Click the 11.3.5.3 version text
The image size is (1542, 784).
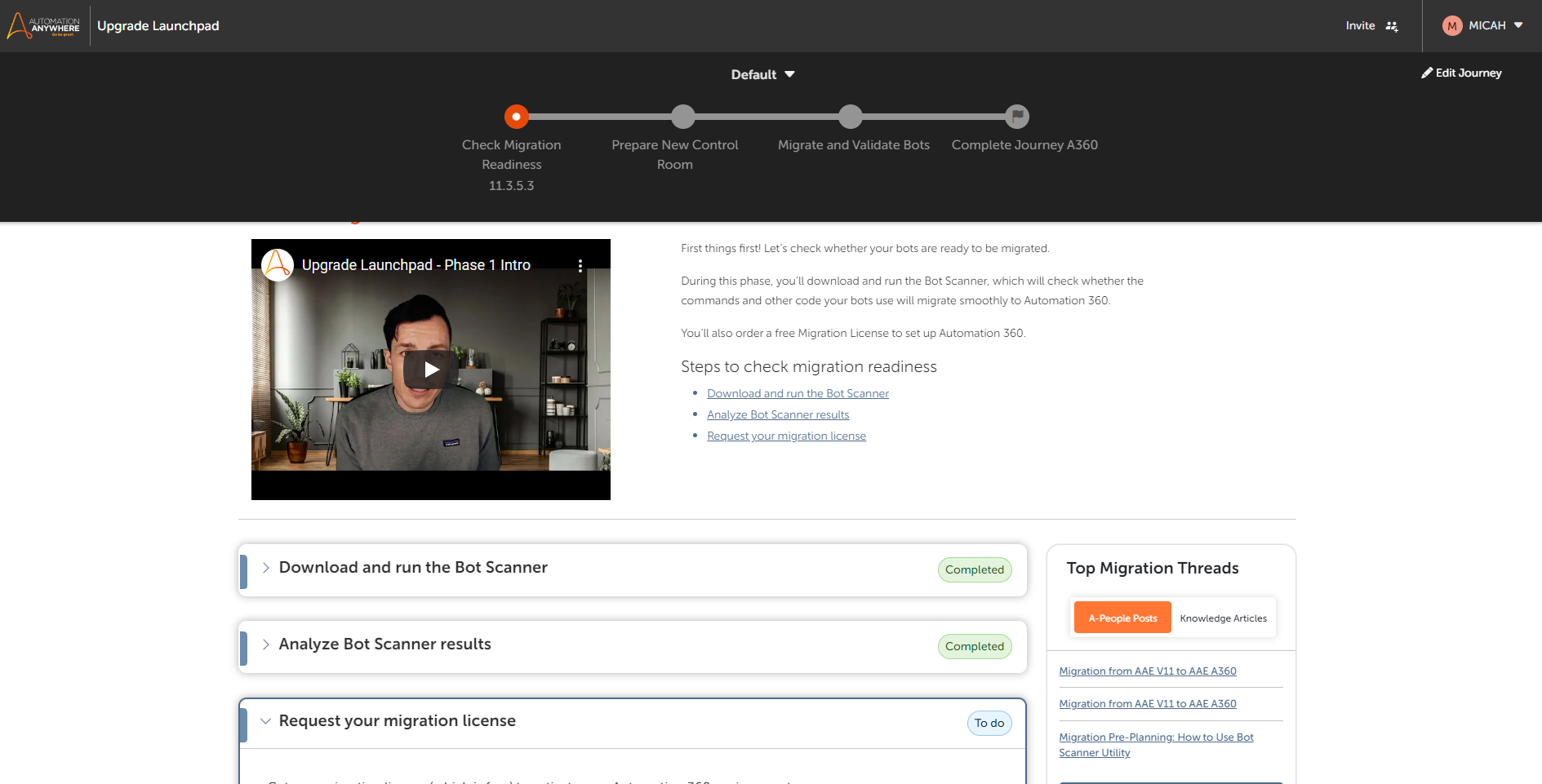tap(512, 186)
